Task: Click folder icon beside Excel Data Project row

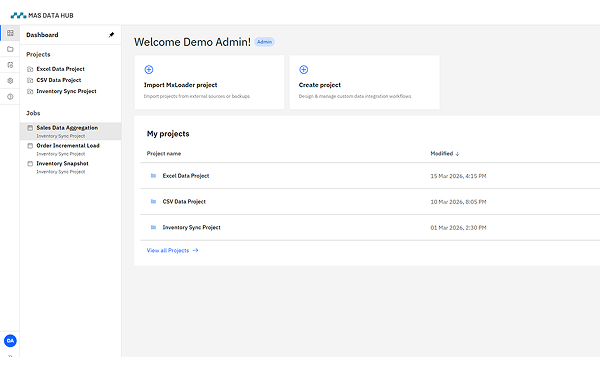Action: 153,176
